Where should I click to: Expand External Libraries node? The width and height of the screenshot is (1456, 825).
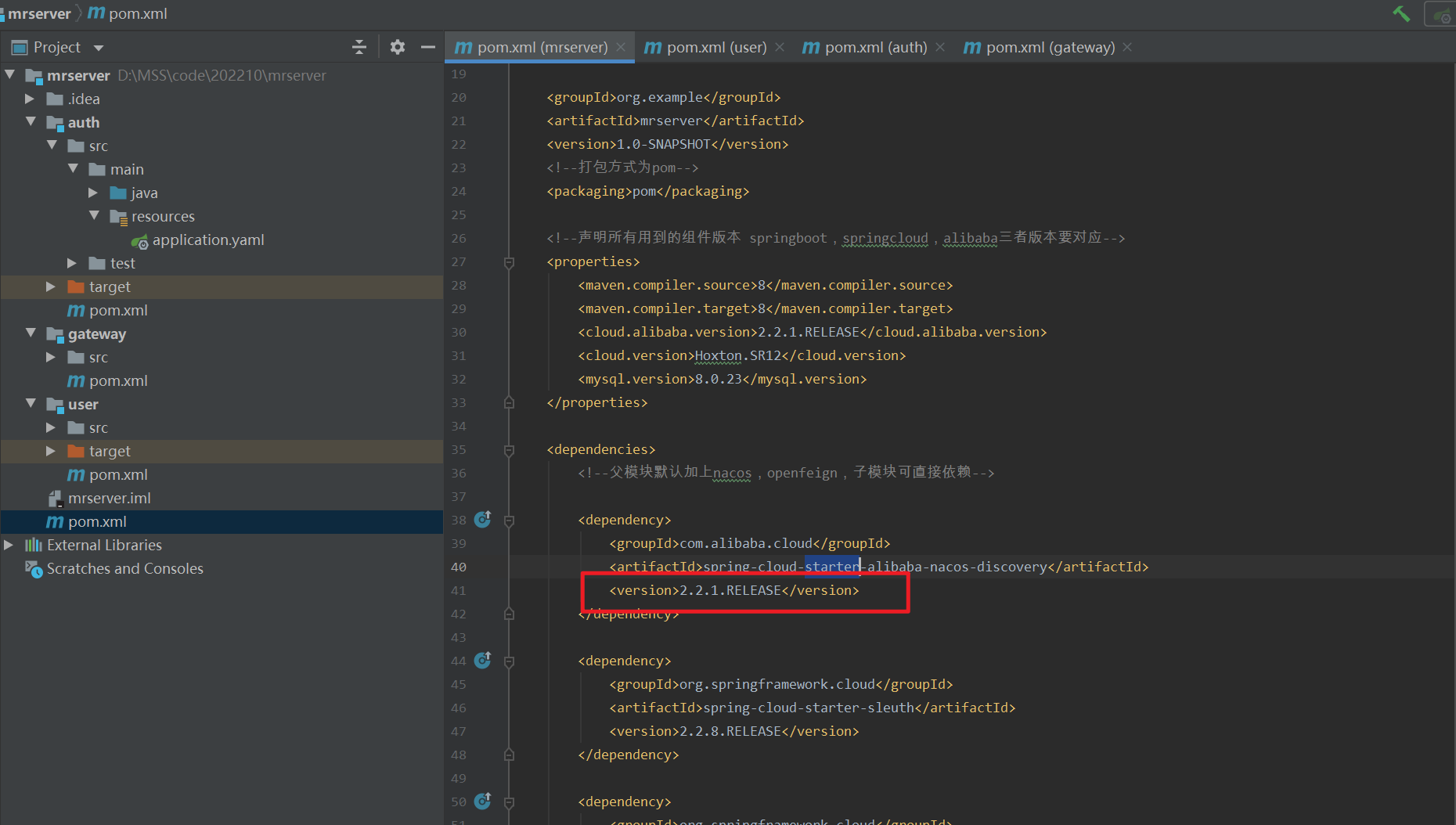click(9, 545)
